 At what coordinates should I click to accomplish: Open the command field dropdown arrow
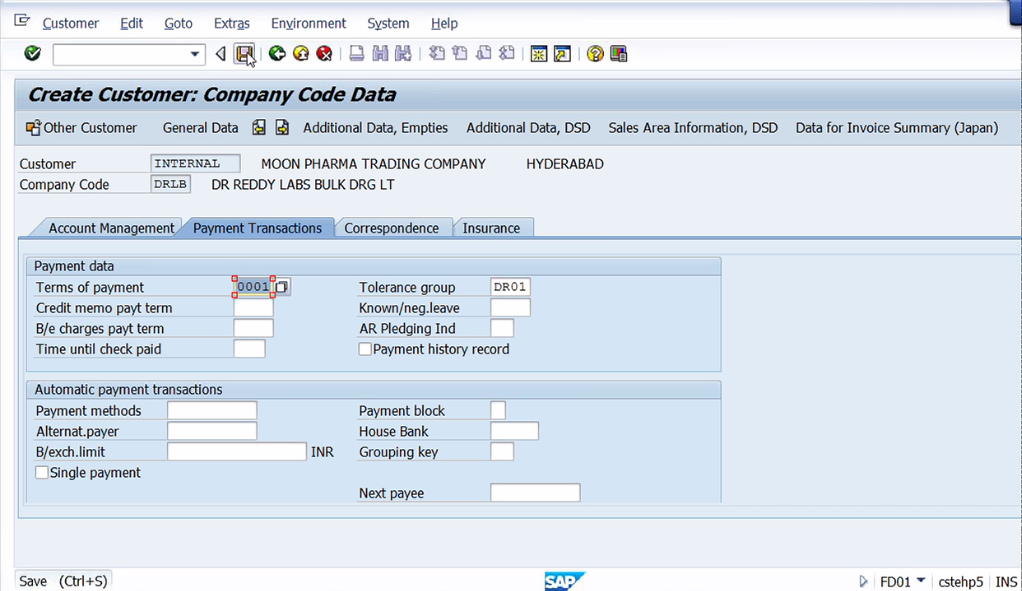(x=194, y=54)
